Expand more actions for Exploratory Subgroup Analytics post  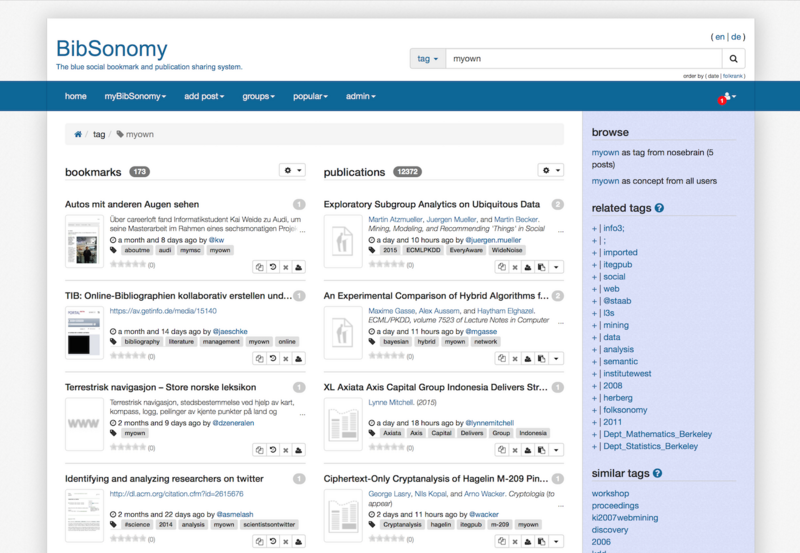(x=557, y=267)
